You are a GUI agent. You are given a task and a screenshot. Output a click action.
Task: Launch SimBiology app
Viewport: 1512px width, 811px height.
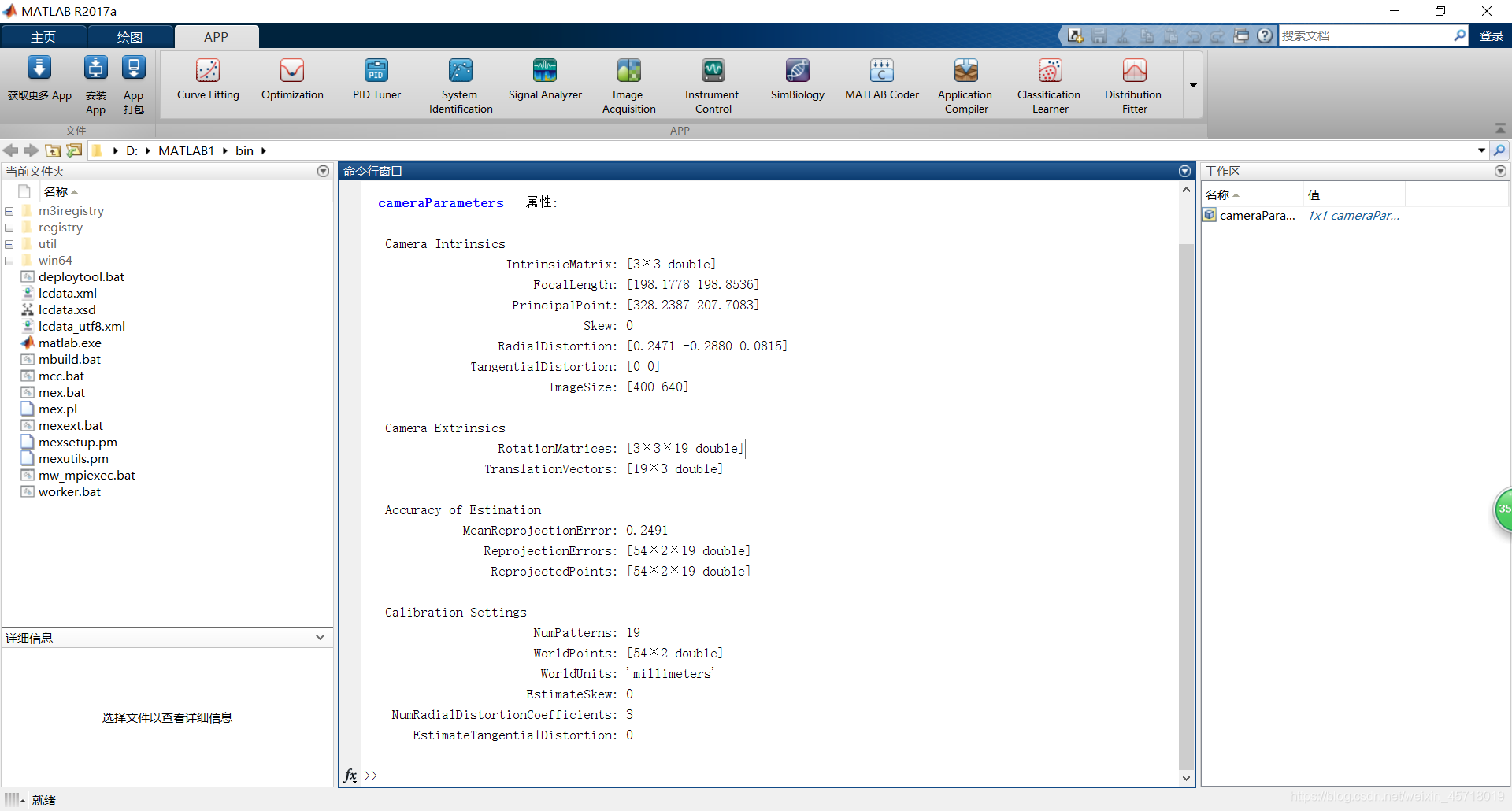coord(797,80)
